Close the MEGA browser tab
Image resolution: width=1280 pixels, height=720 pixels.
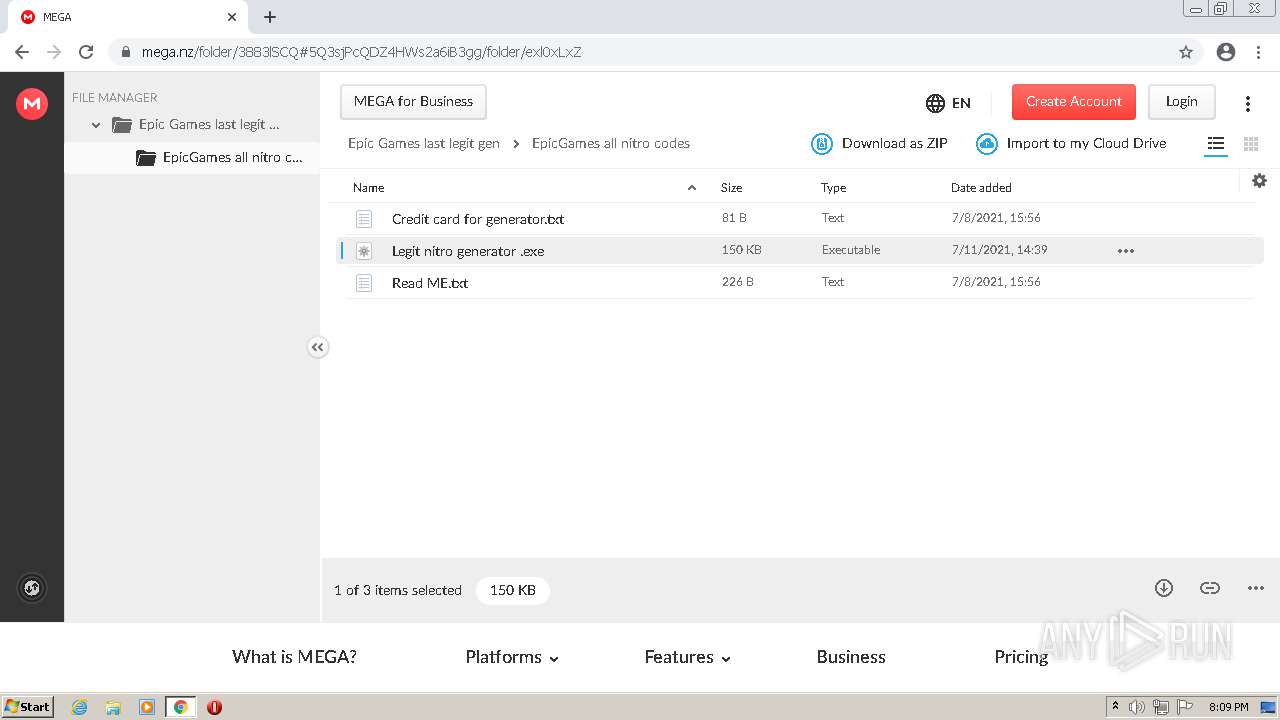[232, 17]
